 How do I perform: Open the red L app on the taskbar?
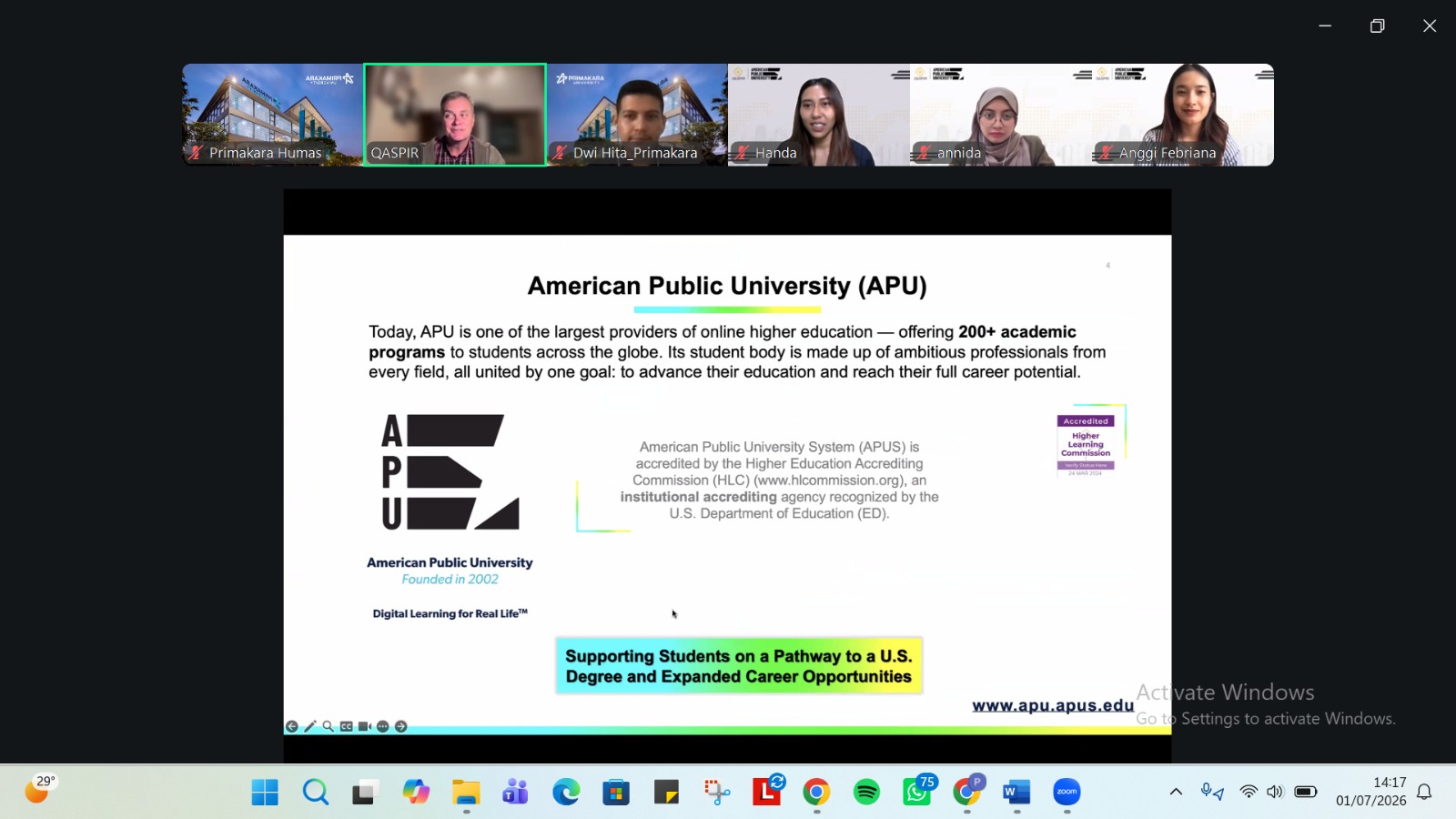click(766, 793)
